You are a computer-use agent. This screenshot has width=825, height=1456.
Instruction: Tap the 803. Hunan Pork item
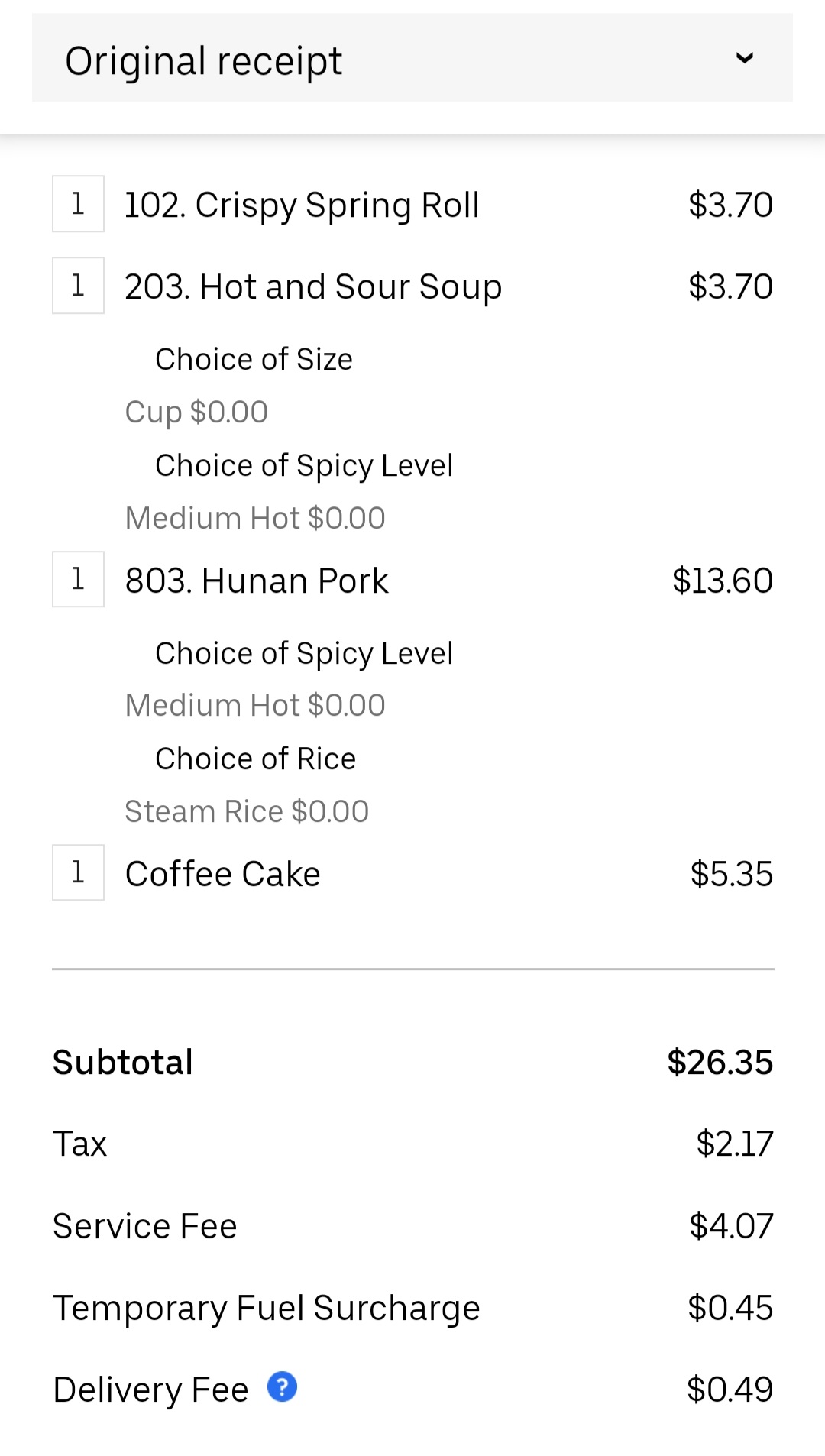click(x=257, y=581)
